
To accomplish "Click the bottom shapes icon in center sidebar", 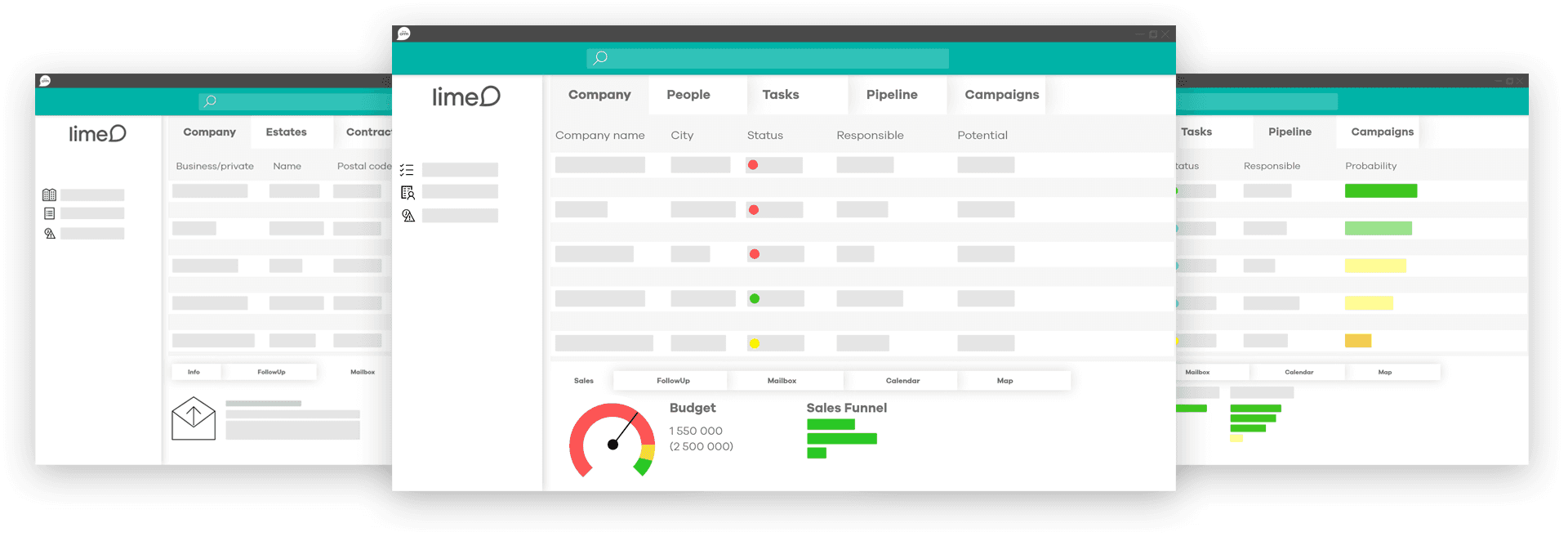I will pyautogui.click(x=408, y=216).
